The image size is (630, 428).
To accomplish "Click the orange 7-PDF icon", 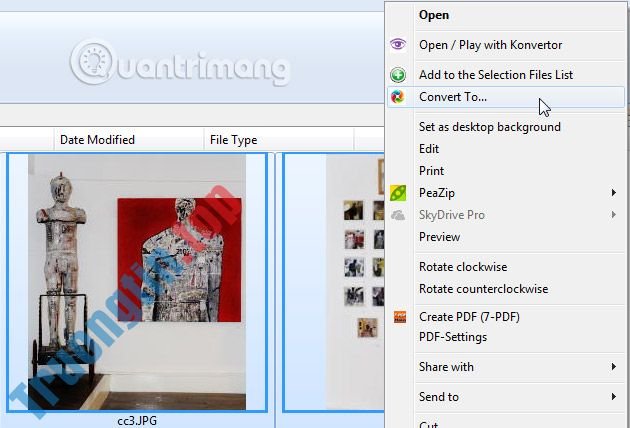I will tap(398, 317).
